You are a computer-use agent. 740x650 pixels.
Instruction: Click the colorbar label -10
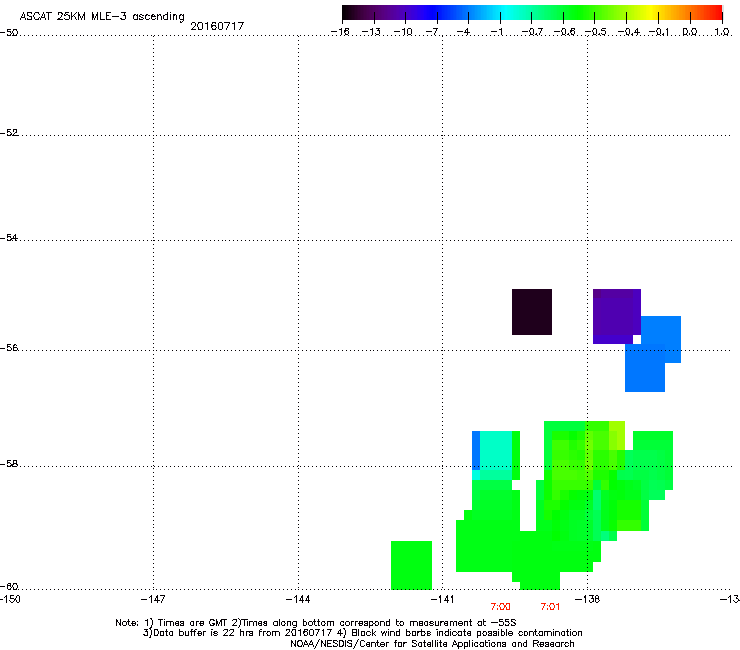coord(403,32)
